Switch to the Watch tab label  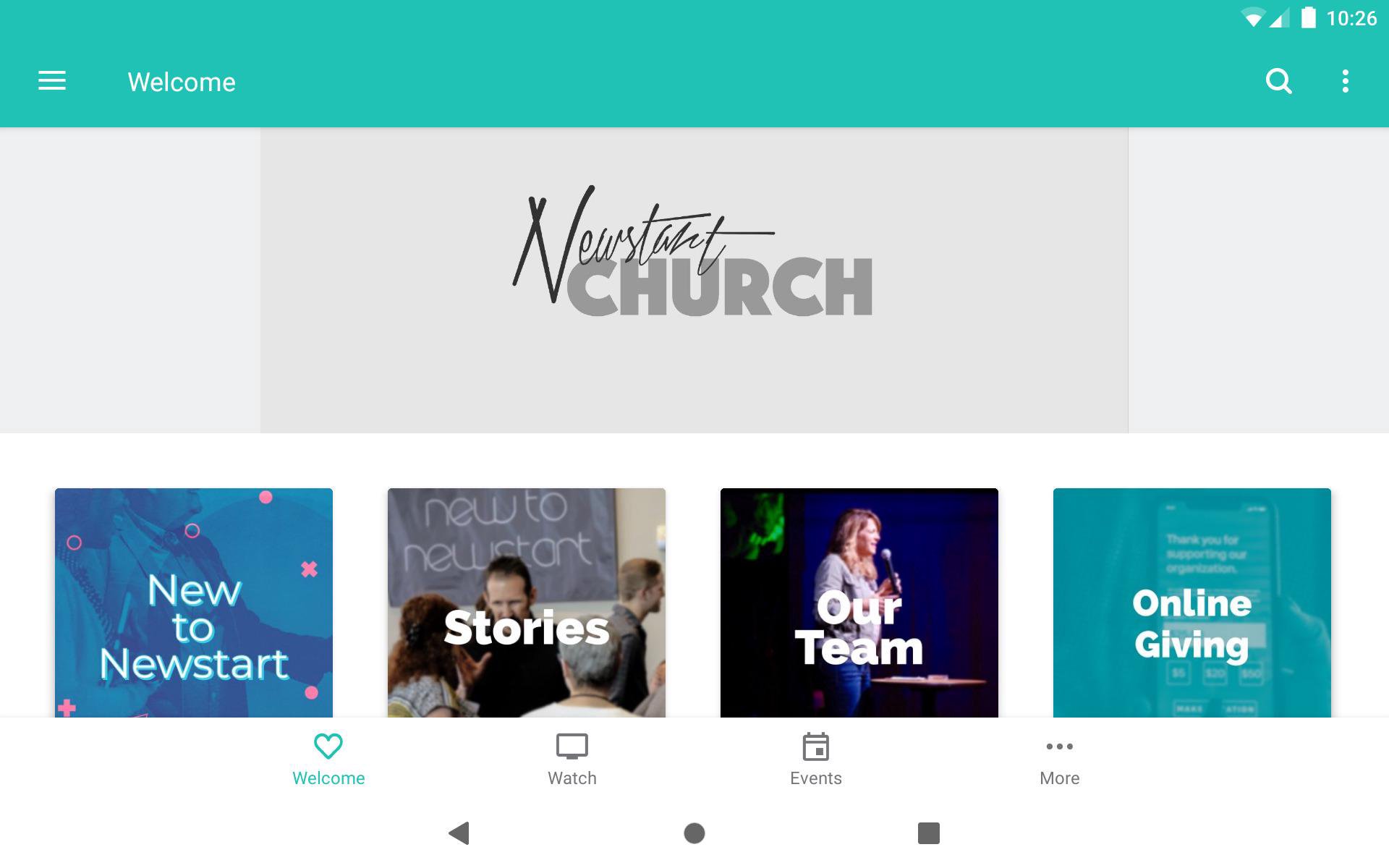(x=572, y=778)
